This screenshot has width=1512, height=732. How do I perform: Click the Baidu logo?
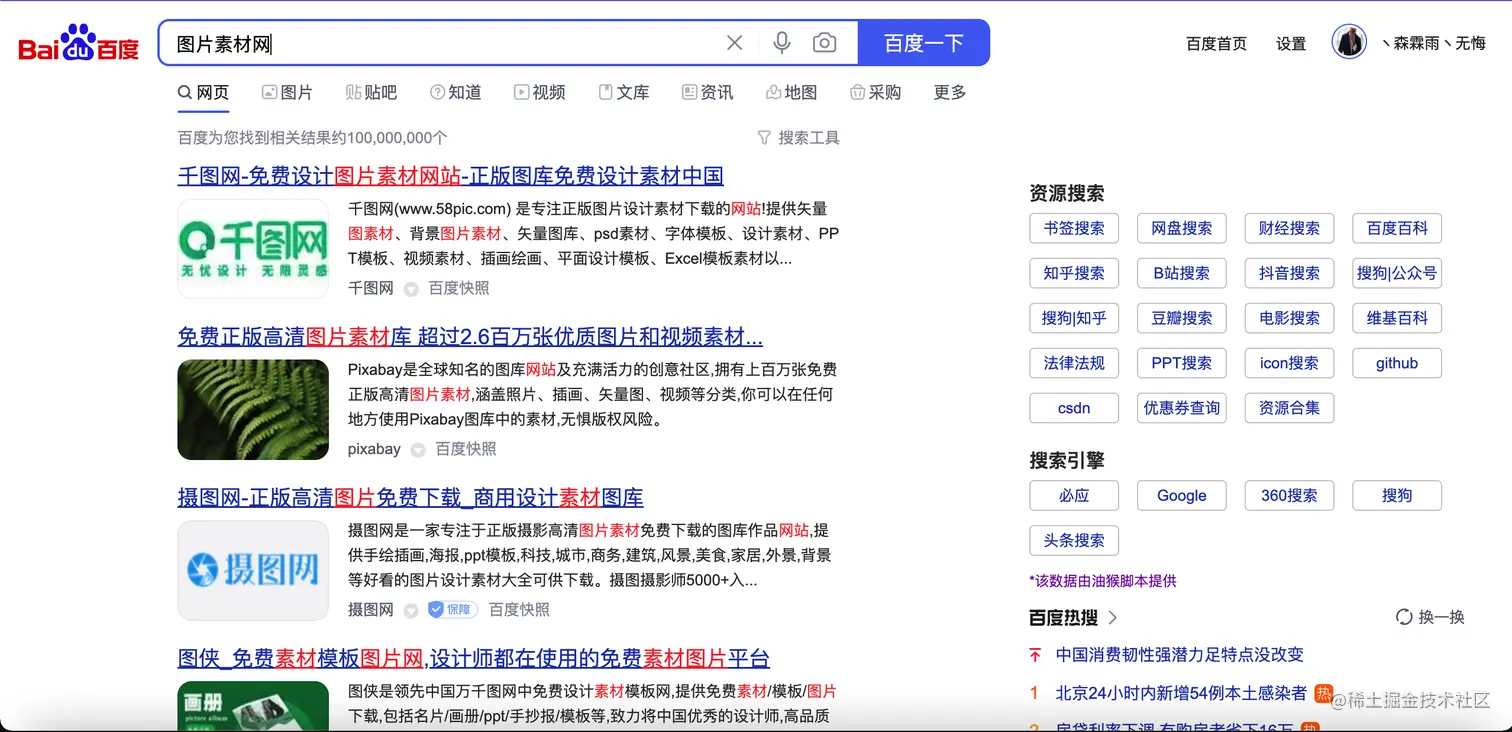click(78, 44)
